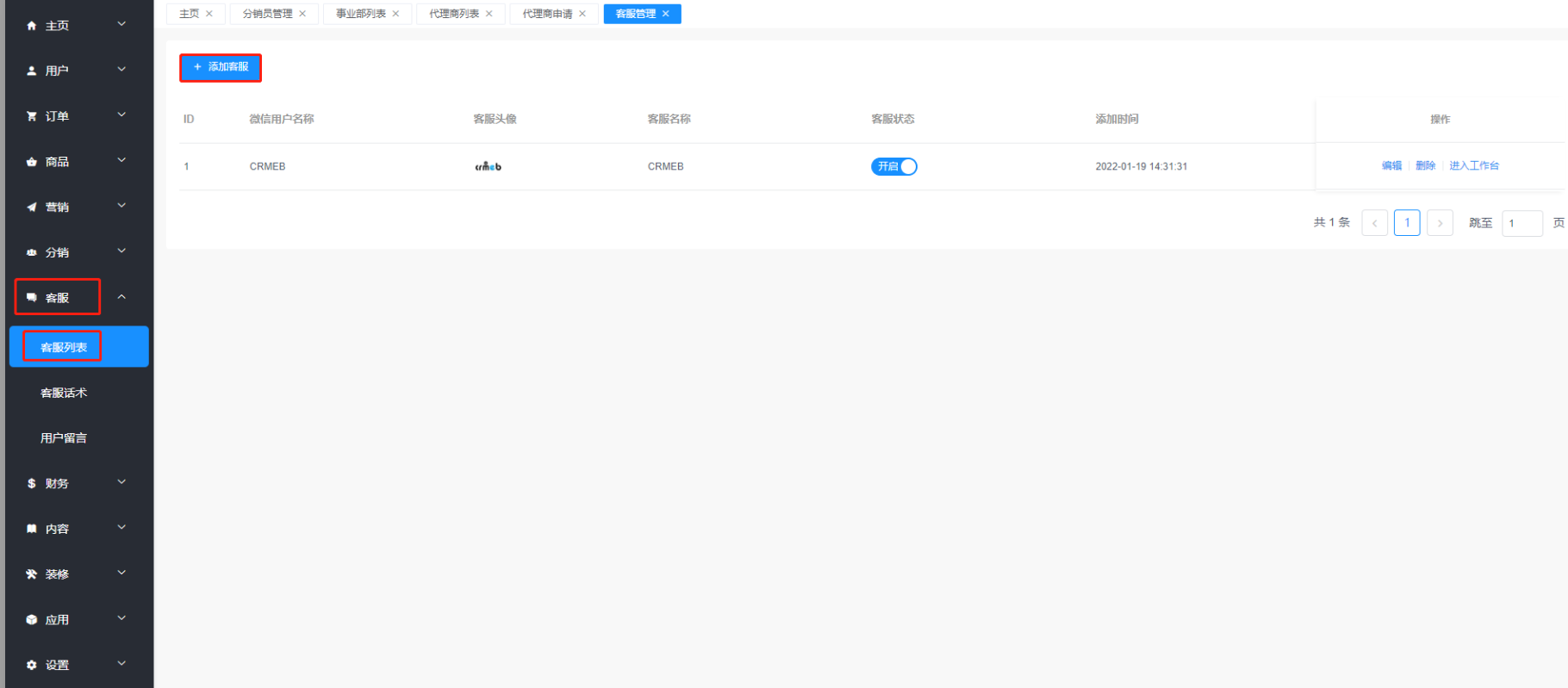Click the 添加客服 button
Screen dimensions: 1568x688
pos(221,67)
